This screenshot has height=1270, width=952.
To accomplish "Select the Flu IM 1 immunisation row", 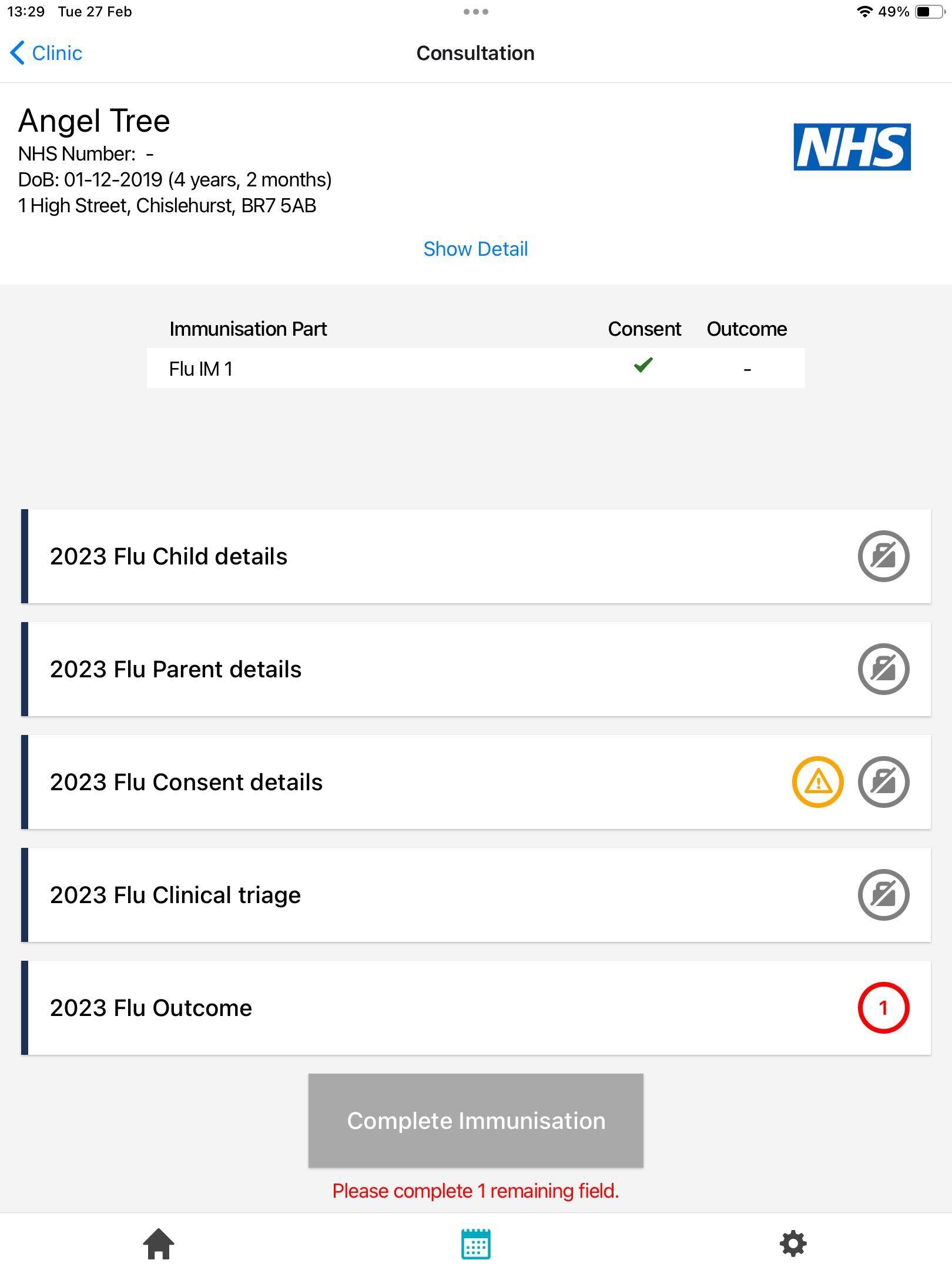I will point(475,369).
